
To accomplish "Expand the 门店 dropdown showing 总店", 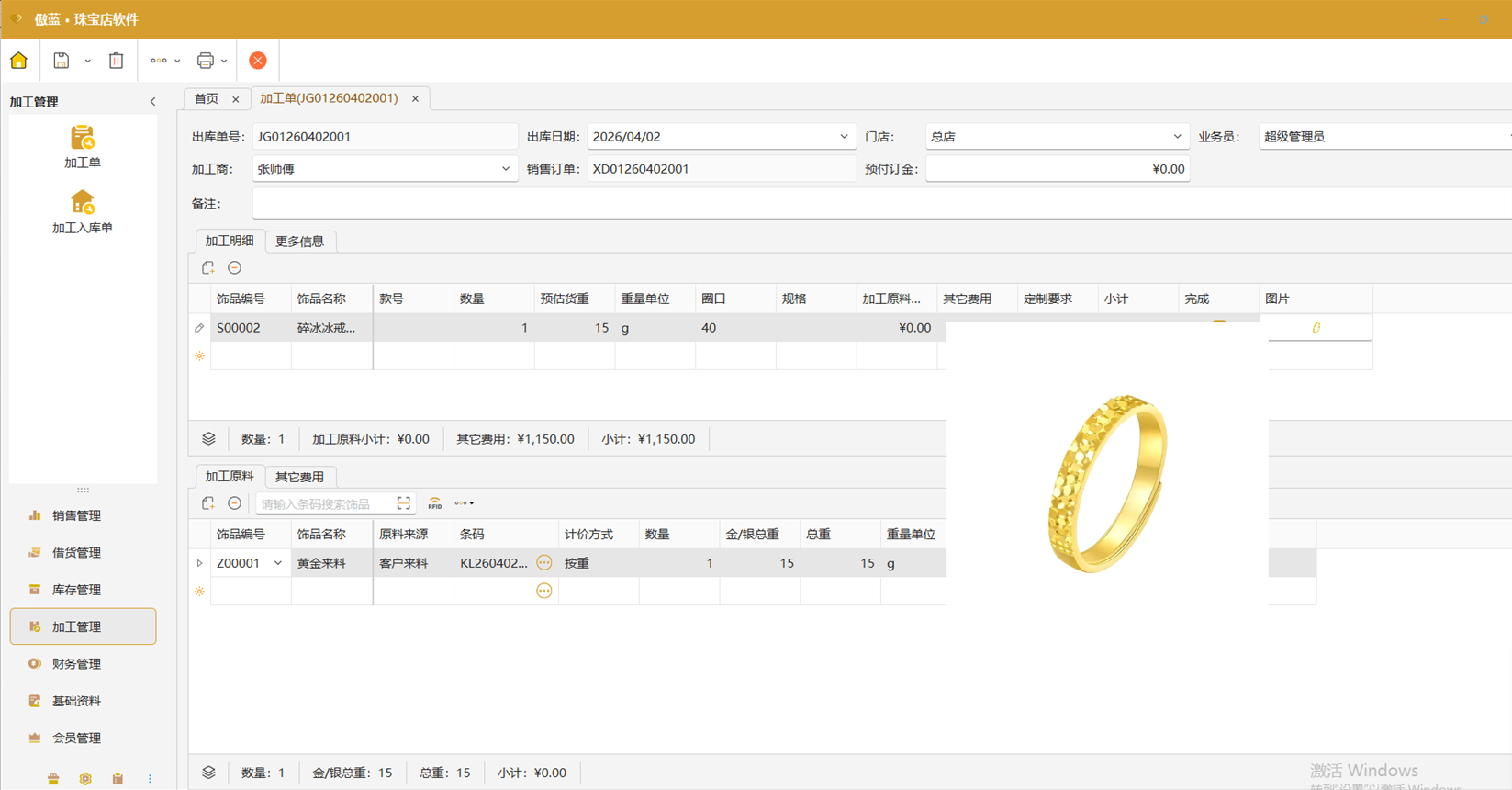I will pyautogui.click(x=1177, y=137).
